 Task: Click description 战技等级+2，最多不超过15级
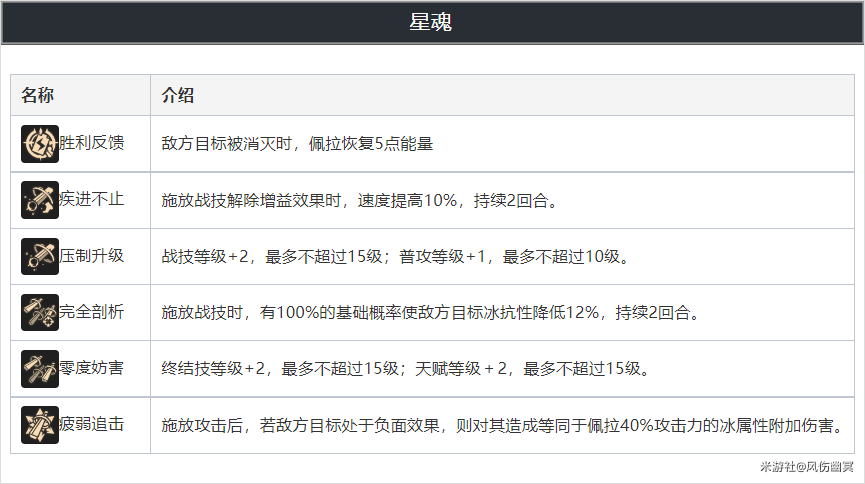coord(396,257)
